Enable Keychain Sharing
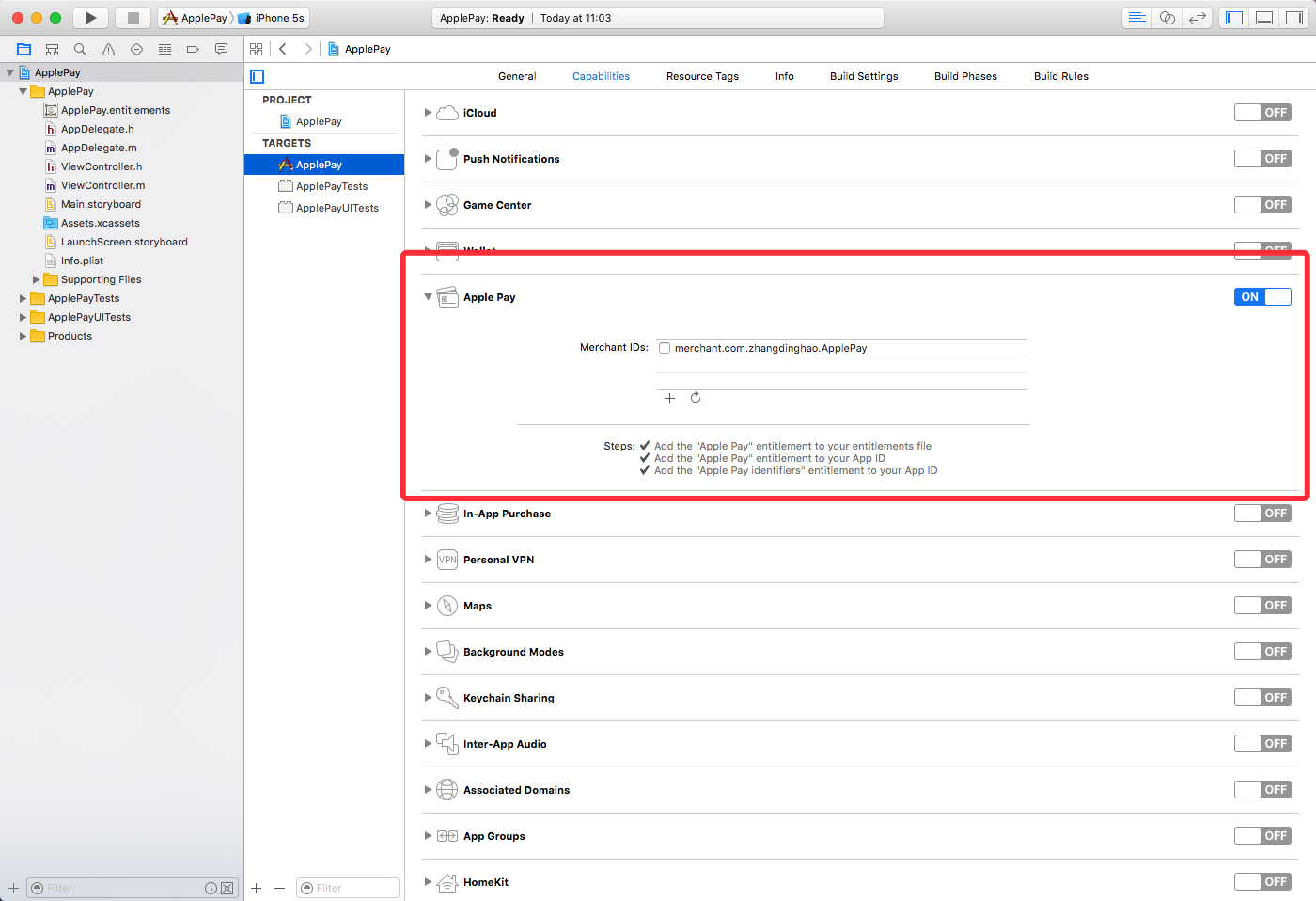Screen dimensions: 1316x901 tap(1262, 698)
